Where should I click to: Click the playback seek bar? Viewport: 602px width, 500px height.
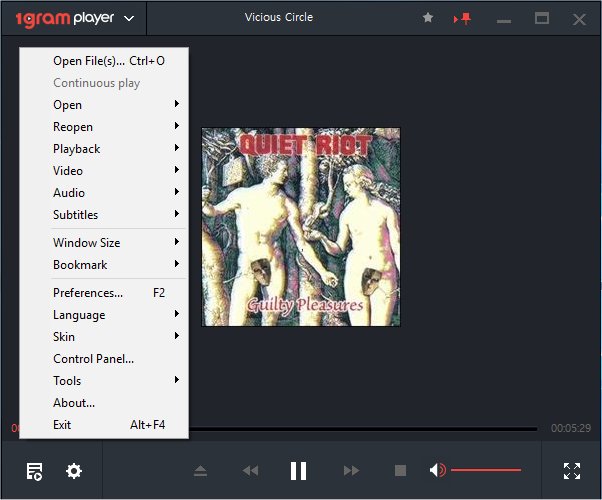(x=363, y=429)
